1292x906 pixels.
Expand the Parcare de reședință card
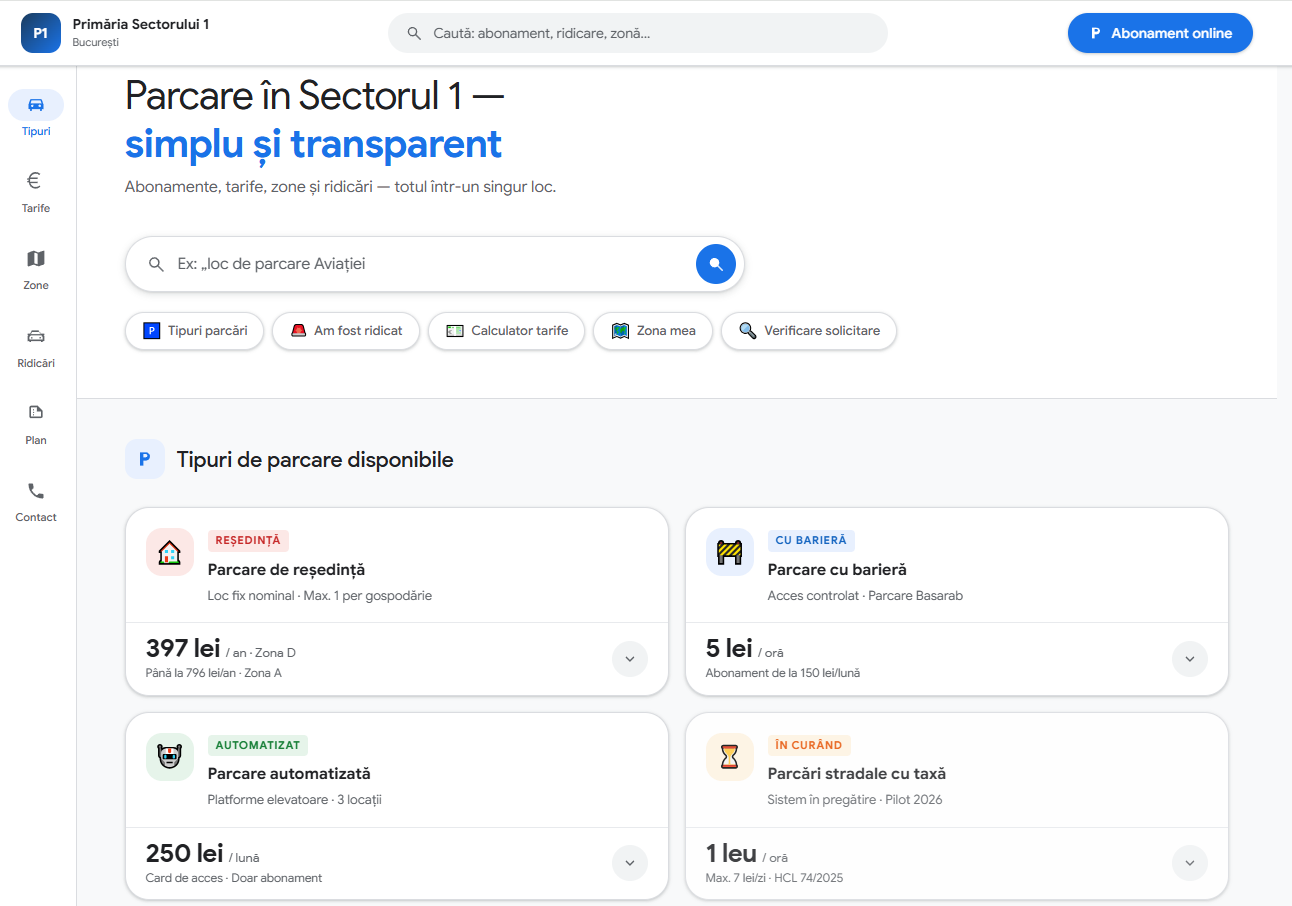(630, 659)
